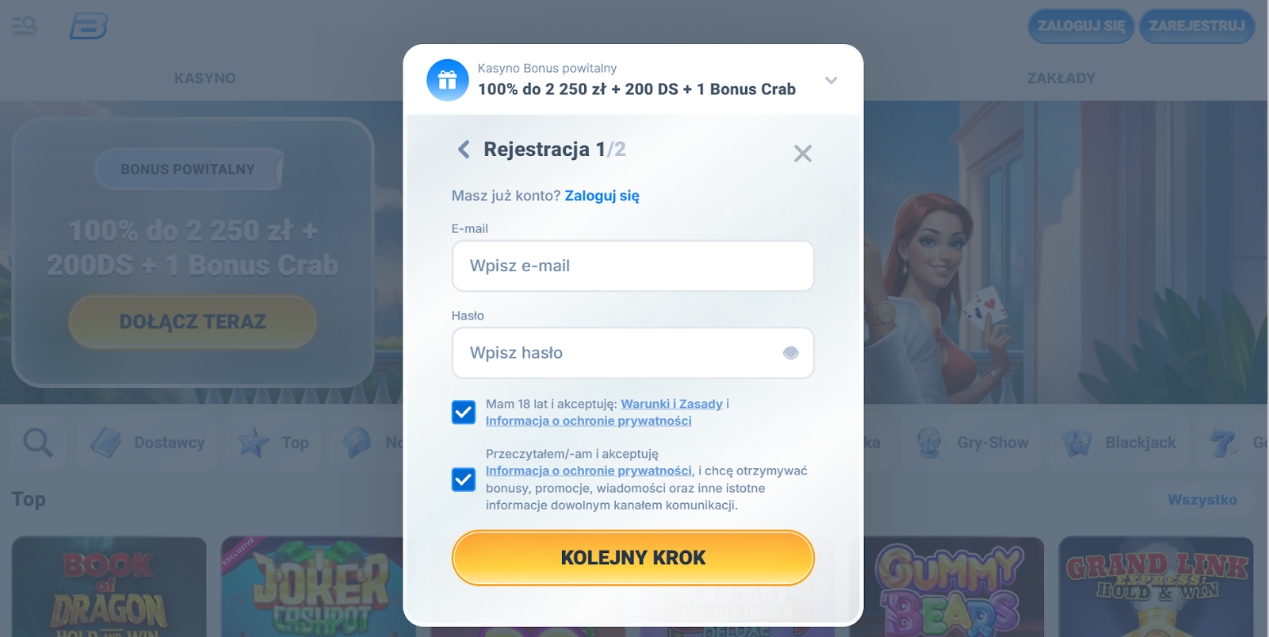Open the game search magnifier icon
Viewport: 1269px width, 637px height.
38,442
